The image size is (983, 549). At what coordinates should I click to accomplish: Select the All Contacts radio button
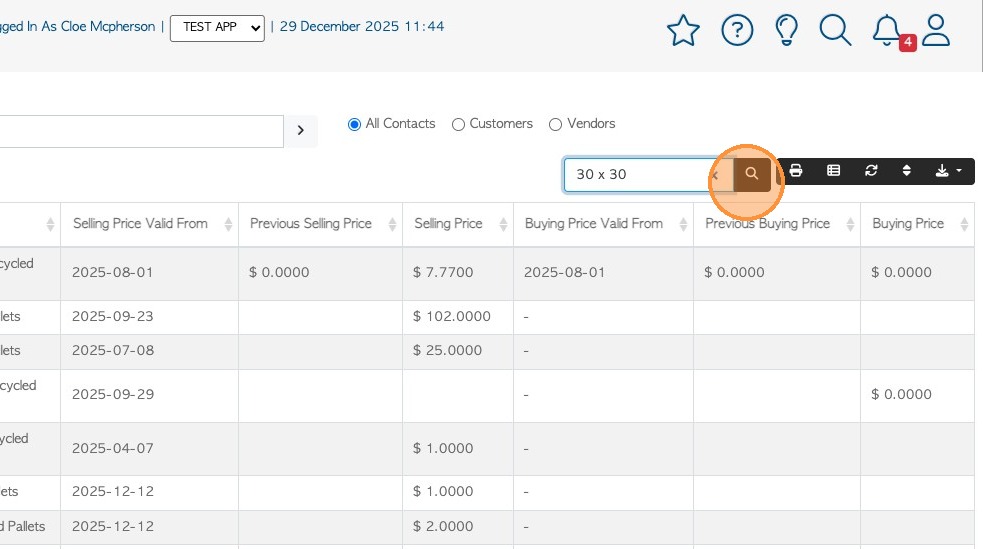click(x=354, y=124)
